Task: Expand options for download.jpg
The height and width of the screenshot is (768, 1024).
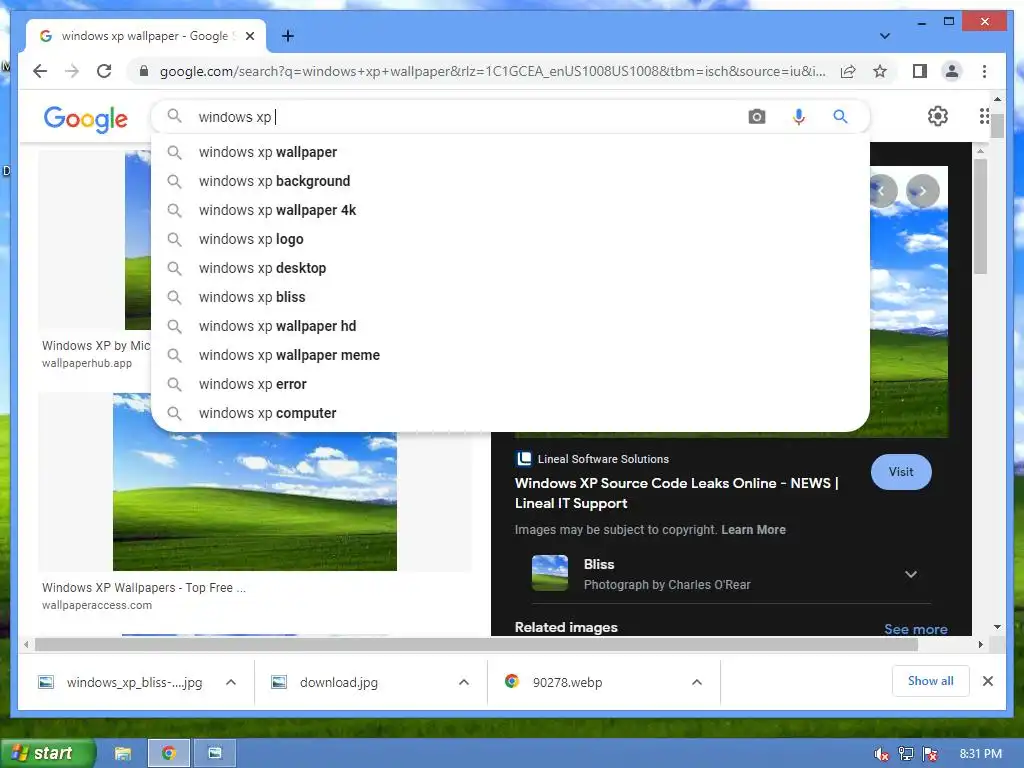Action: [464, 682]
